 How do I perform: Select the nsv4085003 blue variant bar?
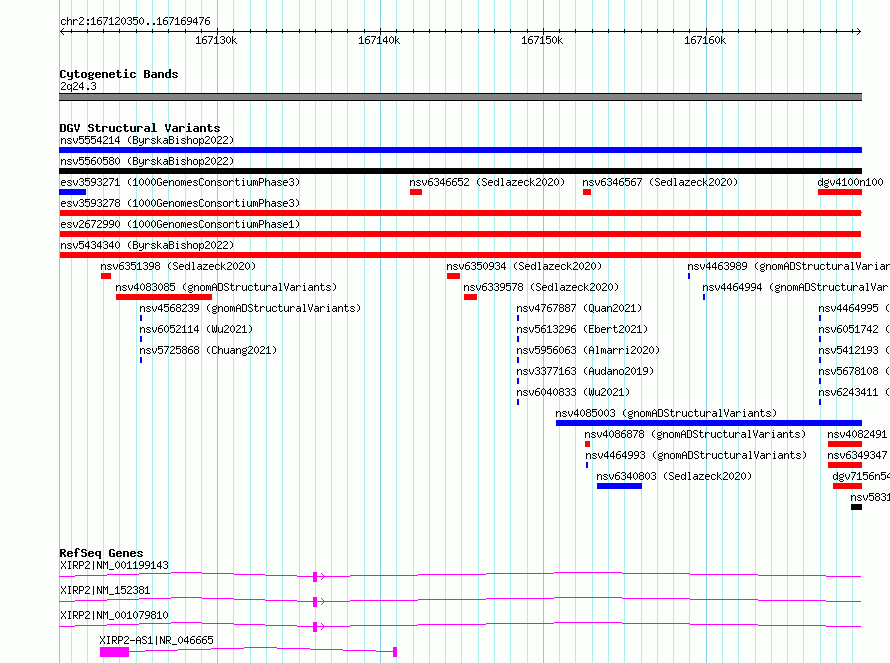pos(709,423)
